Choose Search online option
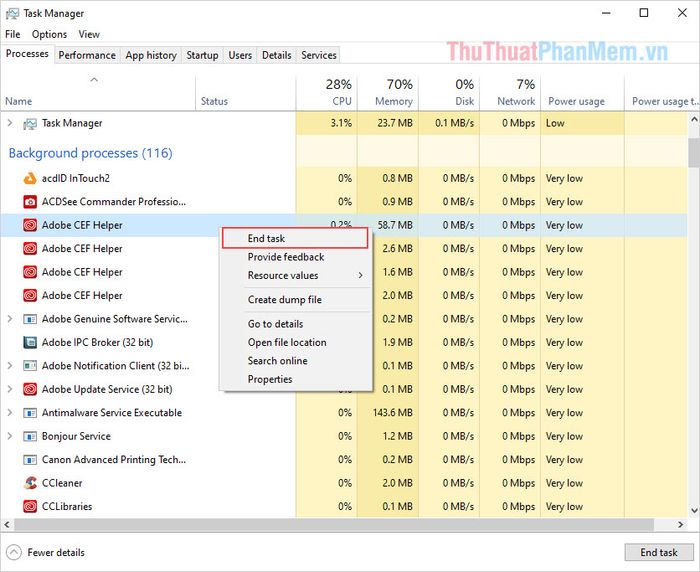Screen dimensions: 700x572 [295, 361]
